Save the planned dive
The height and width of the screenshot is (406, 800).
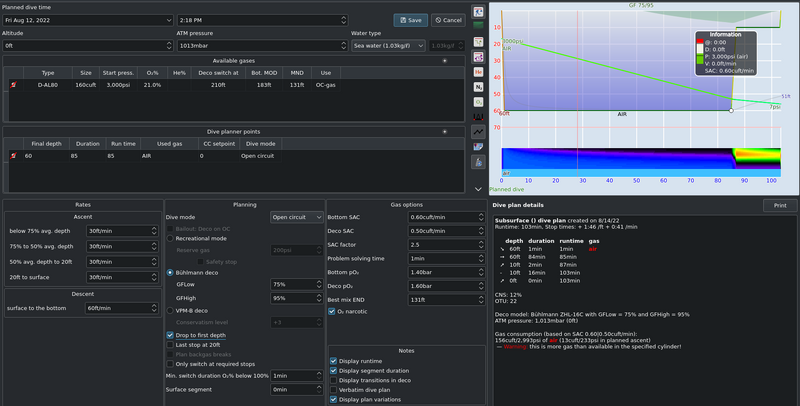410,19
